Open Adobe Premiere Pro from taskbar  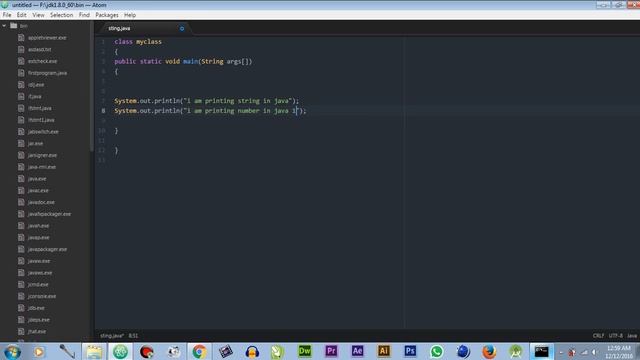[x=331, y=351]
